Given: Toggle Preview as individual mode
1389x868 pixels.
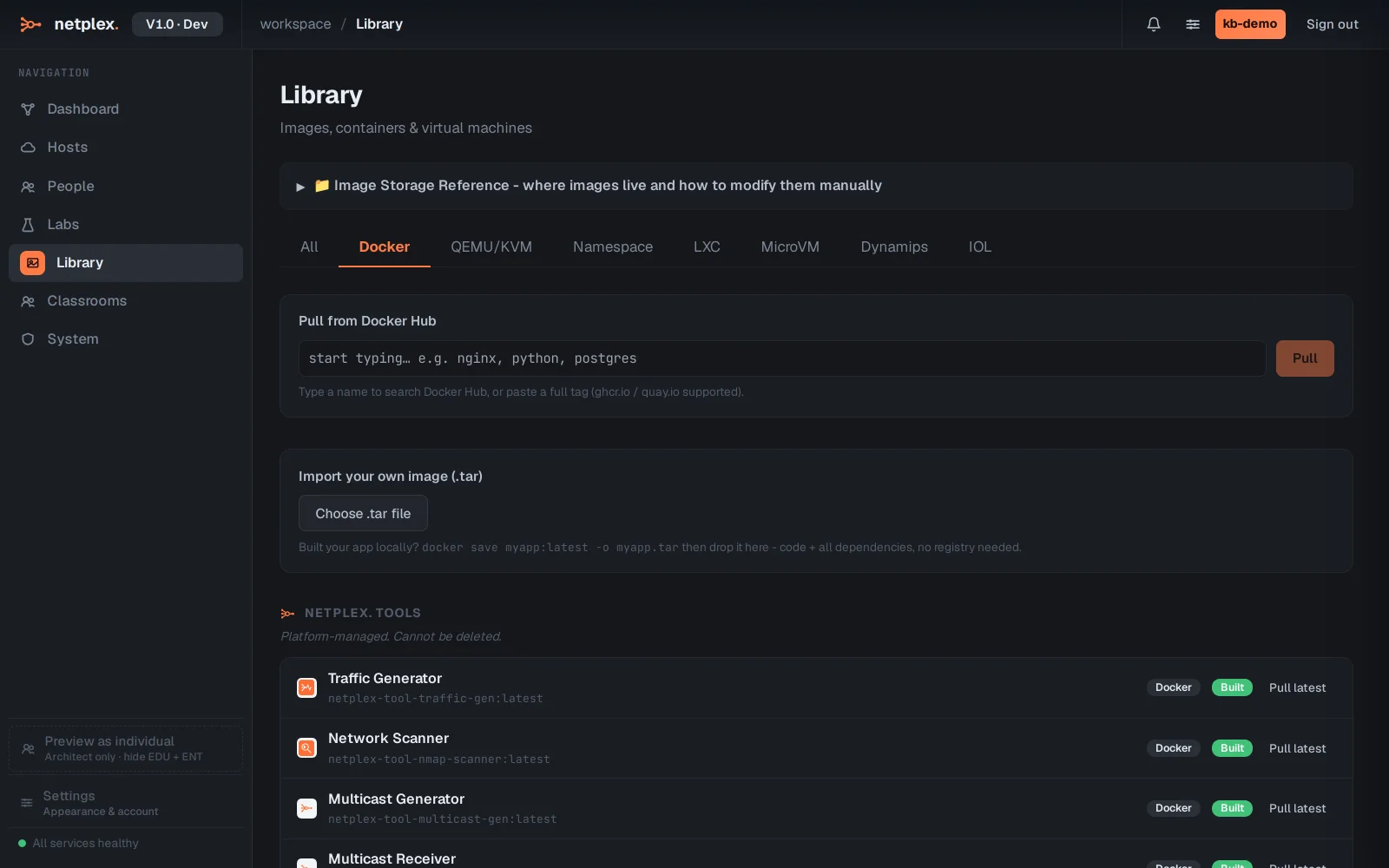Looking at the screenshot, I should pos(126,748).
